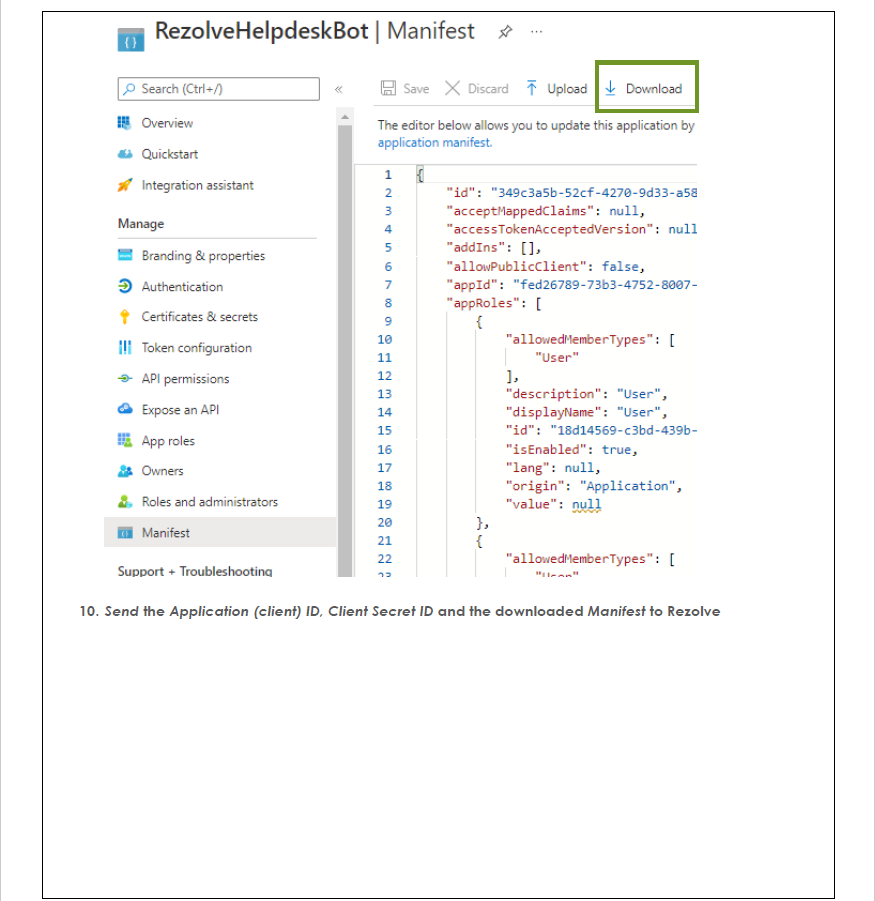Click the "acceptMappedClaims" line in editor
This screenshot has width=875, height=901.
click(x=546, y=211)
